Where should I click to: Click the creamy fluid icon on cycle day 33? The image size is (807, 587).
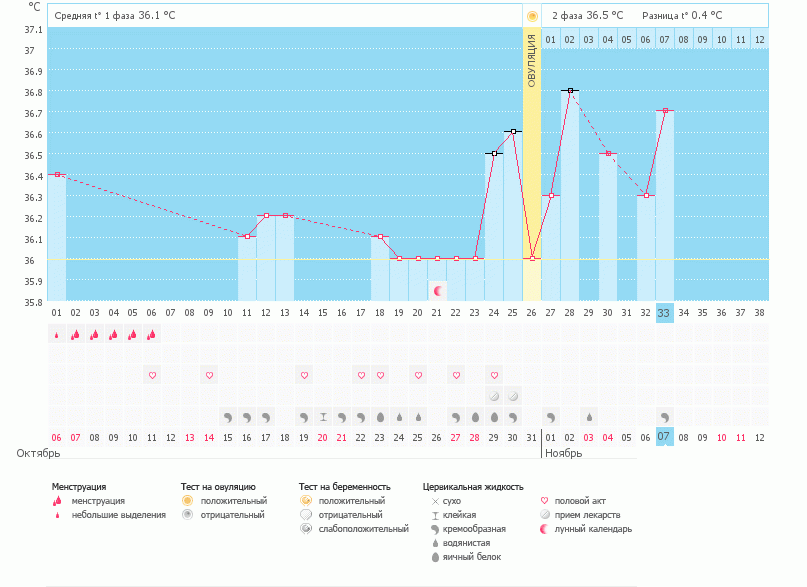665,417
